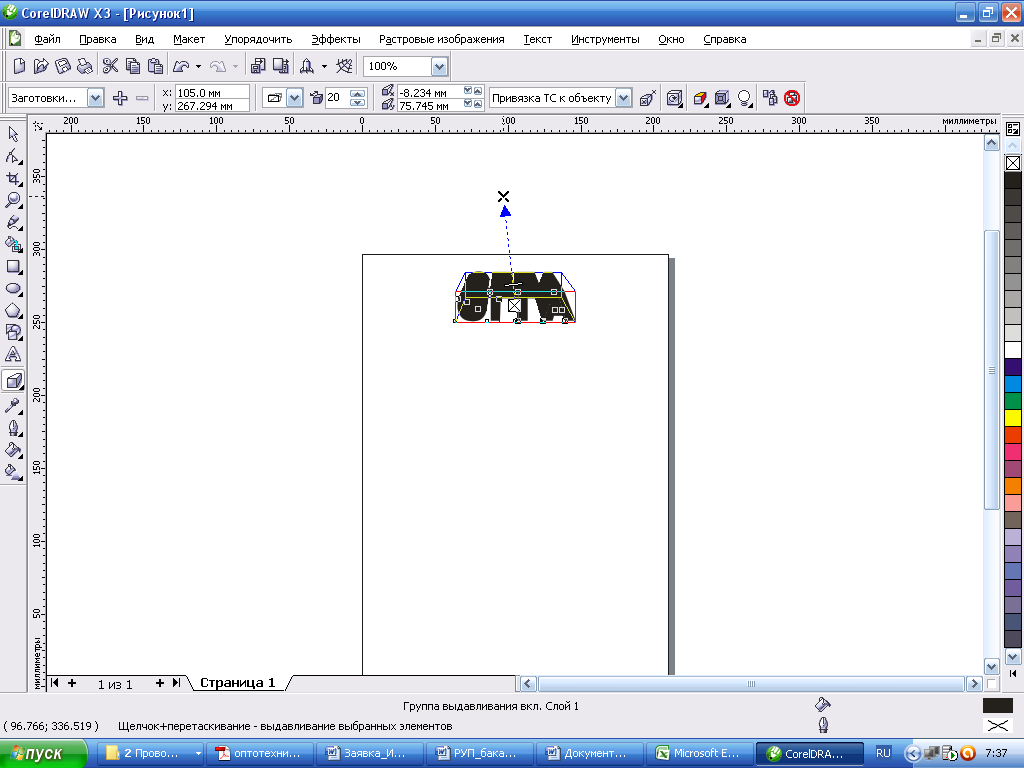Select the Outline pen tool
The image size is (1024, 768).
[13, 428]
